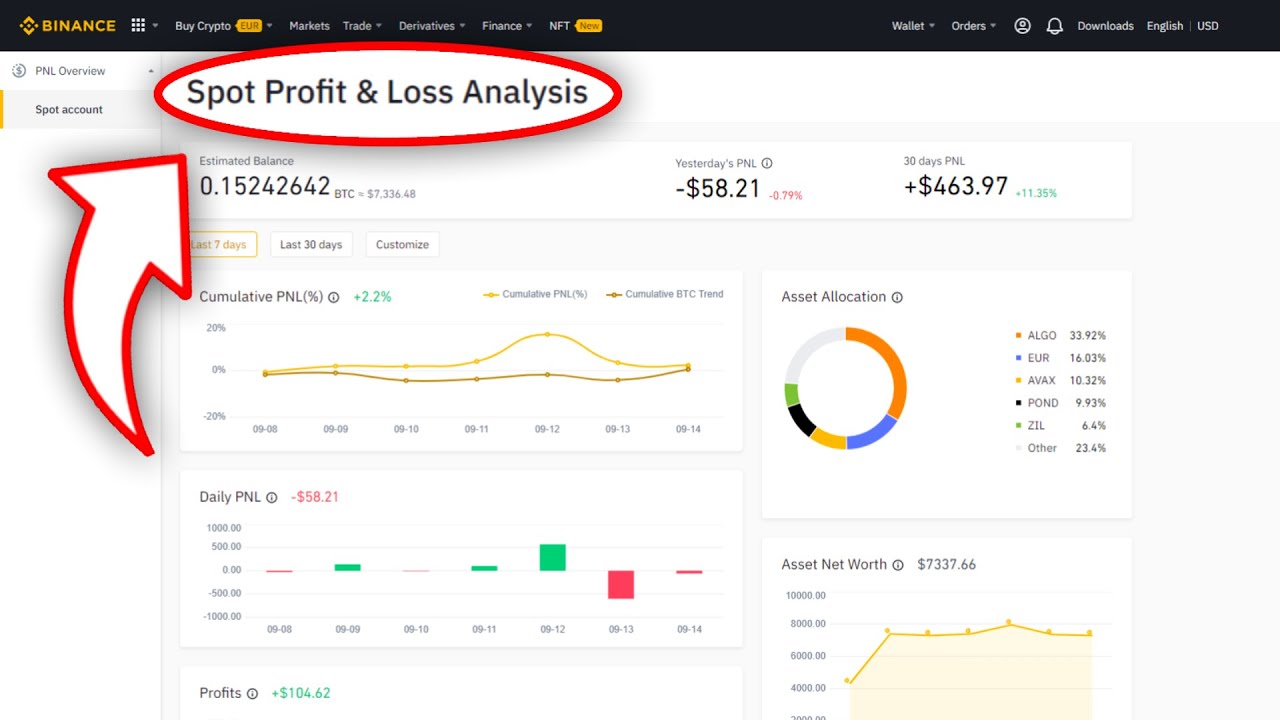Click the ZIL green color swatch
The height and width of the screenshot is (720, 1280).
(x=1018, y=426)
